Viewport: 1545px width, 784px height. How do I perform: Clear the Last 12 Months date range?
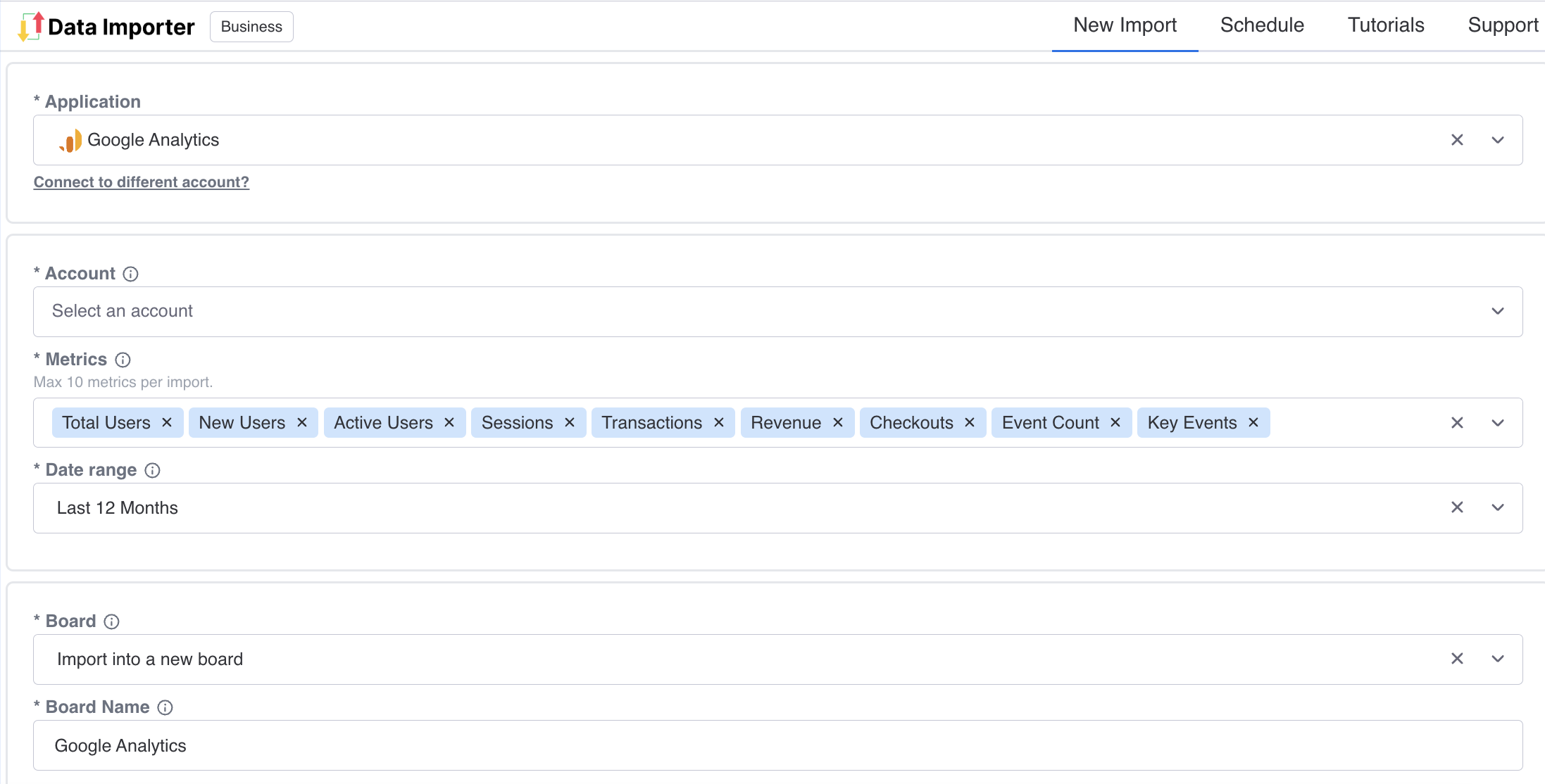[1457, 507]
